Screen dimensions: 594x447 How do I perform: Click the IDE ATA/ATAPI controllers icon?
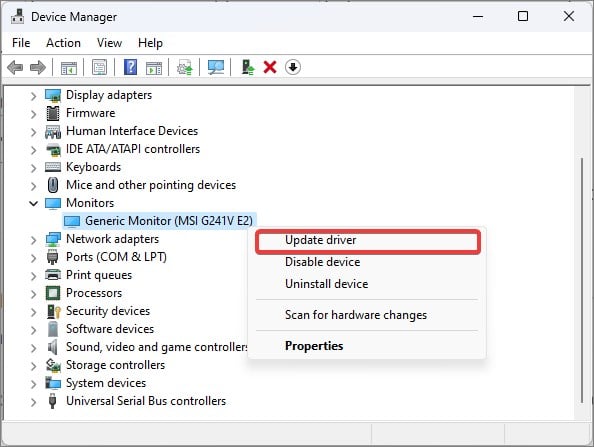(53, 149)
